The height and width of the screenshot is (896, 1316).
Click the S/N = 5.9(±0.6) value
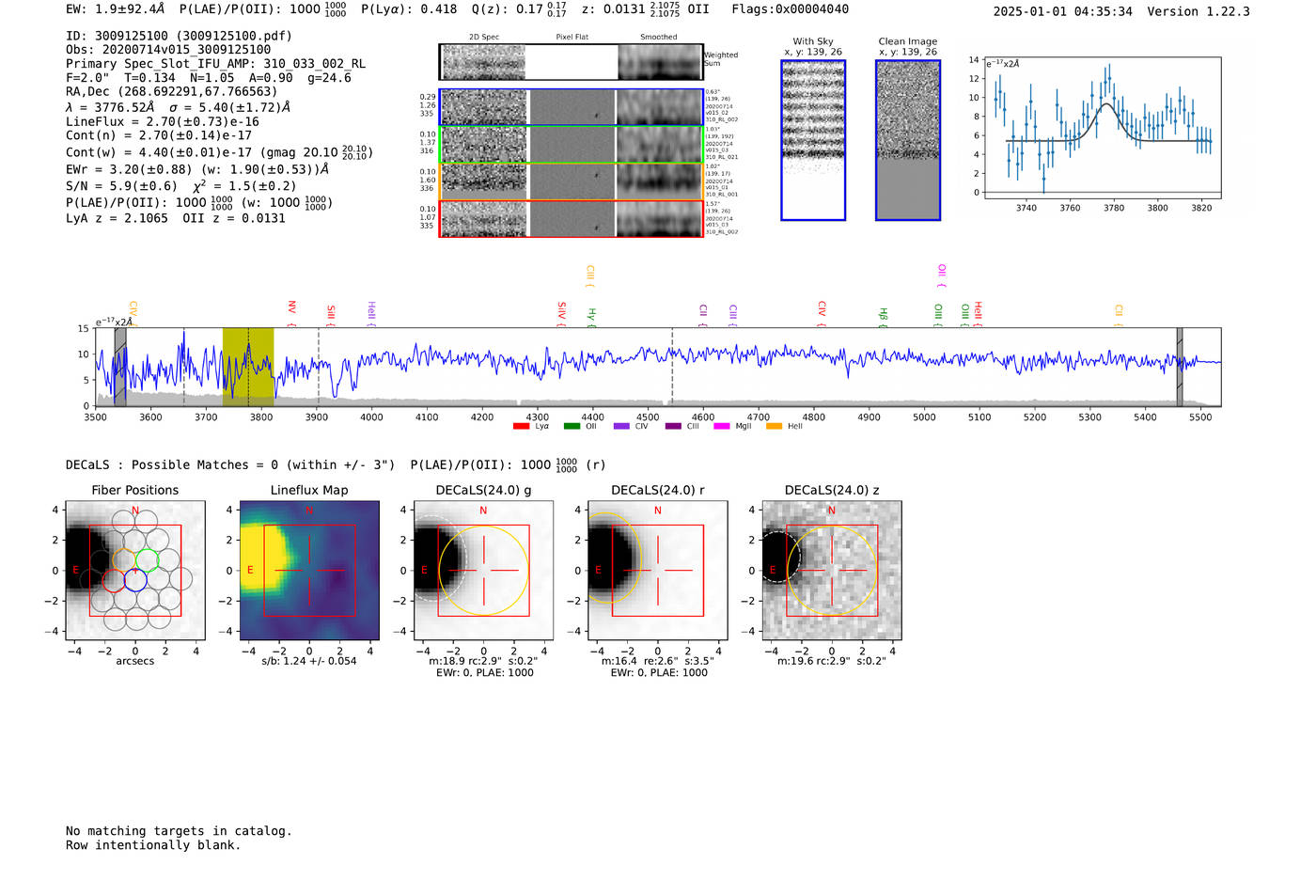(x=121, y=186)
